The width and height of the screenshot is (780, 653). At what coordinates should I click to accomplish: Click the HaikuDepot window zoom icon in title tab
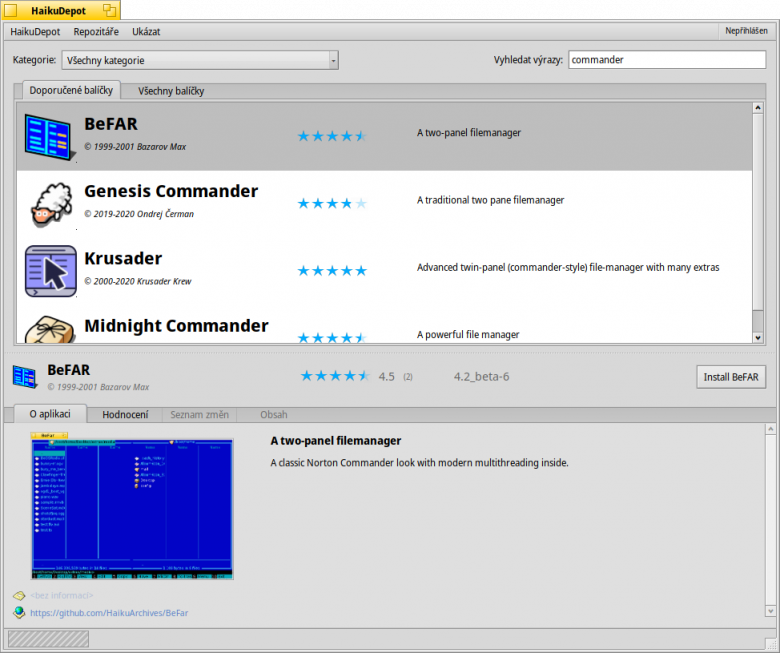click(x=109, y=10)
